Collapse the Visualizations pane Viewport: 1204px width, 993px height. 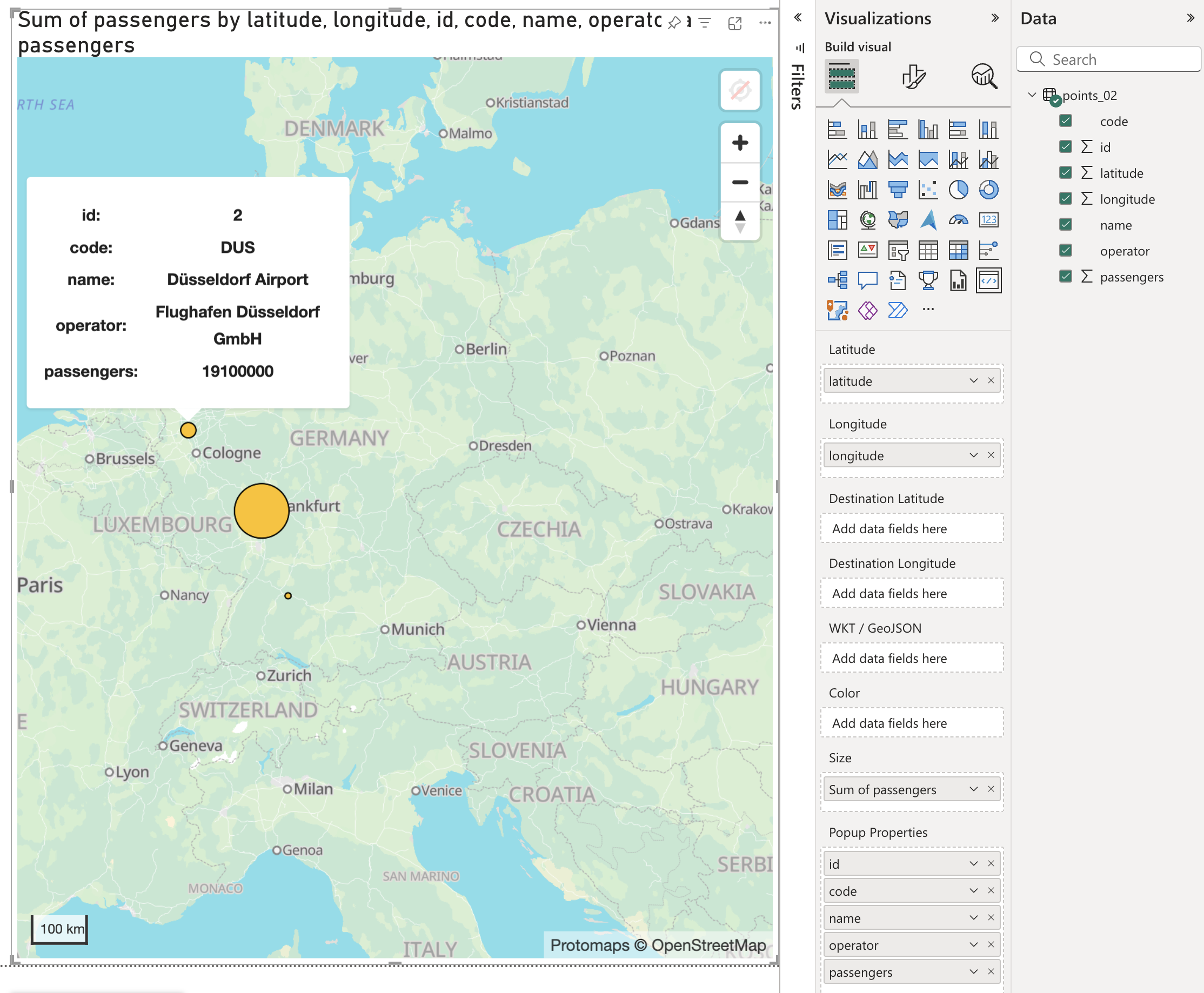click(994, 18)
